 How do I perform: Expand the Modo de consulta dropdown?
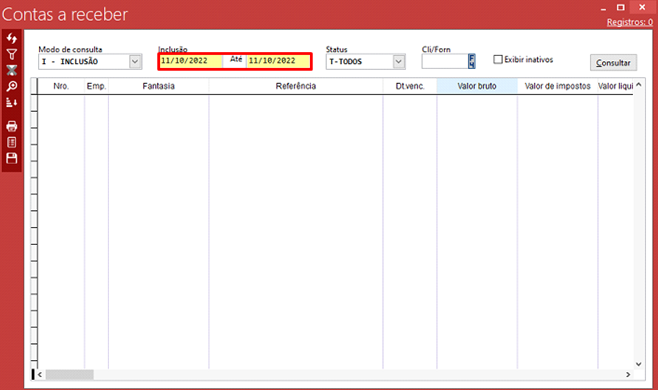click(x=135, y=62)
